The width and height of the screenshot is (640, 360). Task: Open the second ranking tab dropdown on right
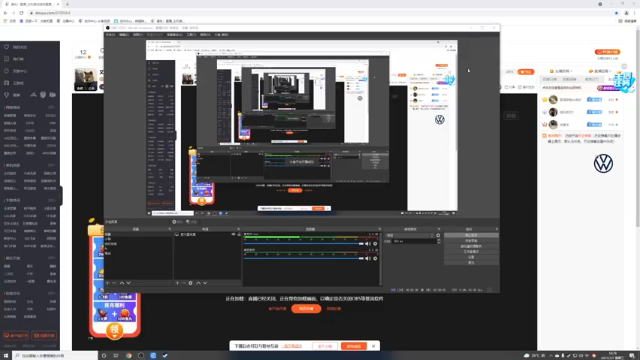(600, 71)
